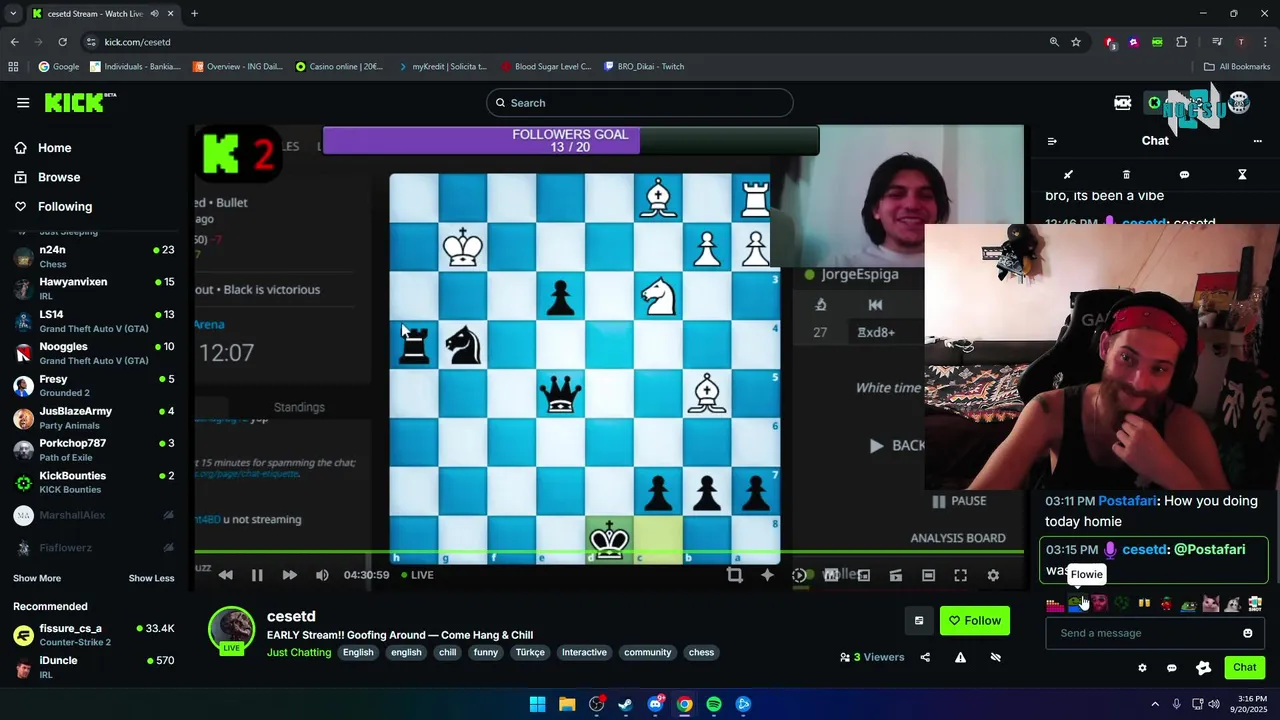This screenshot has height=720, width=1280.
Task: Click the speech bubble icon in chat toolbar
Action: tap(1184, 175)
